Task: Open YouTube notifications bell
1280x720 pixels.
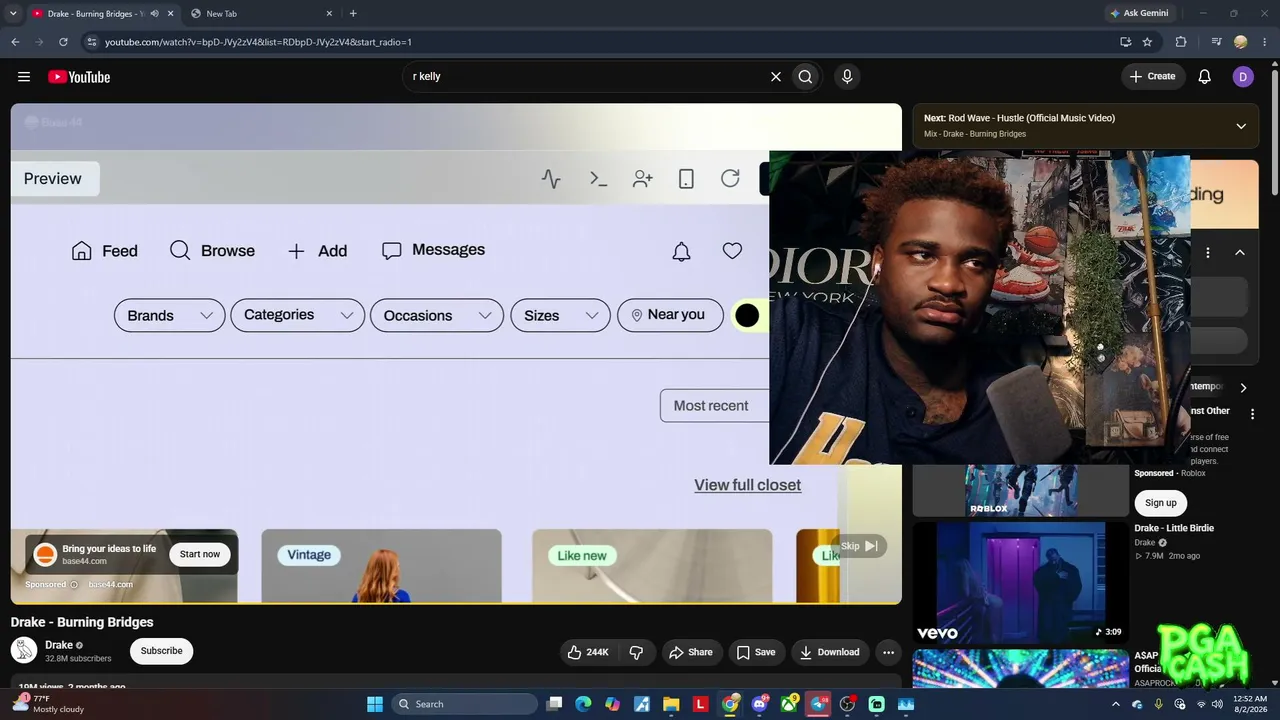Action: (x=1205, y=77)
